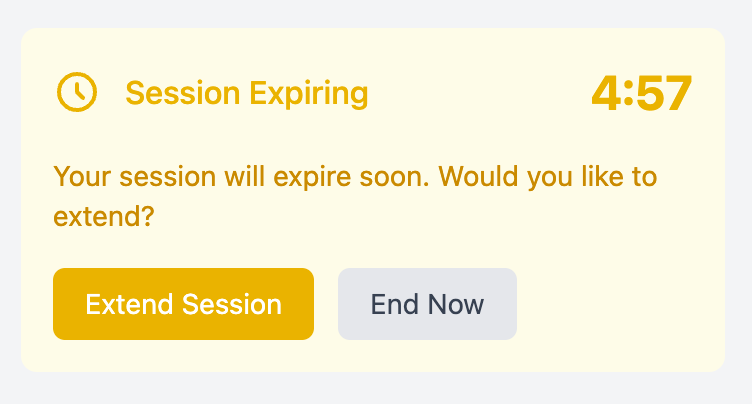Click the word Expiring in the title
Screen dimensions: 752x404
tap(309, 94)
